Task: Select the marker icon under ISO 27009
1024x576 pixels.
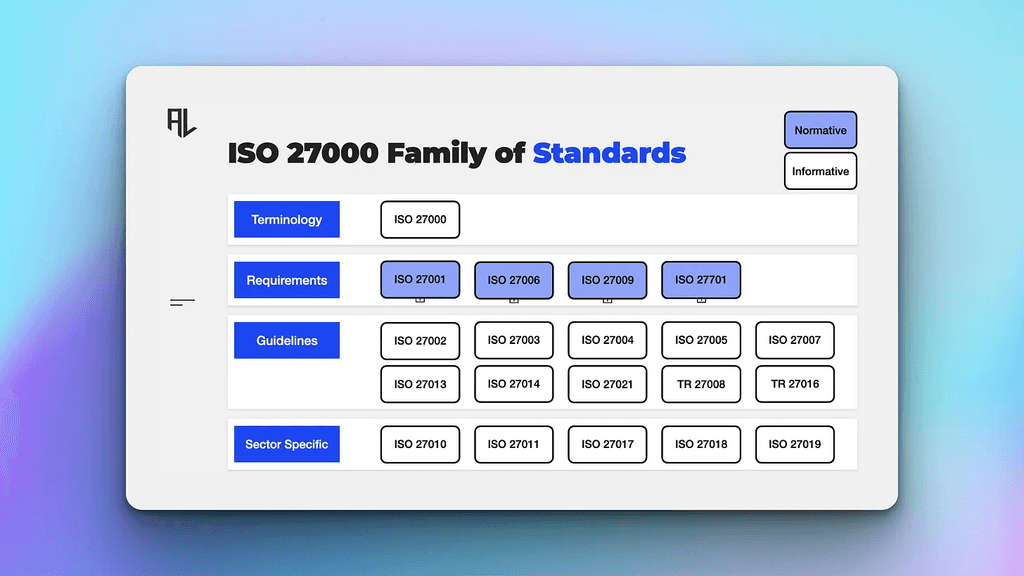Action: (607, 299)
